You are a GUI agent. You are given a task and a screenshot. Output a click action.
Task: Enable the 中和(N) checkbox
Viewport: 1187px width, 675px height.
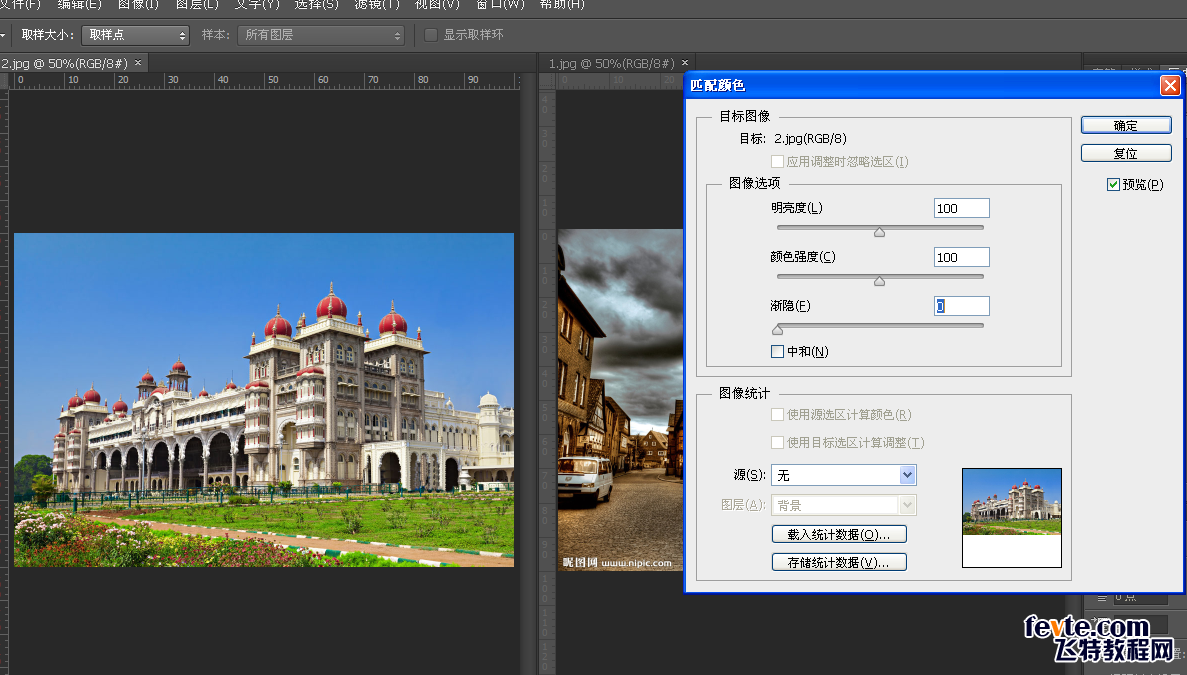777,351
